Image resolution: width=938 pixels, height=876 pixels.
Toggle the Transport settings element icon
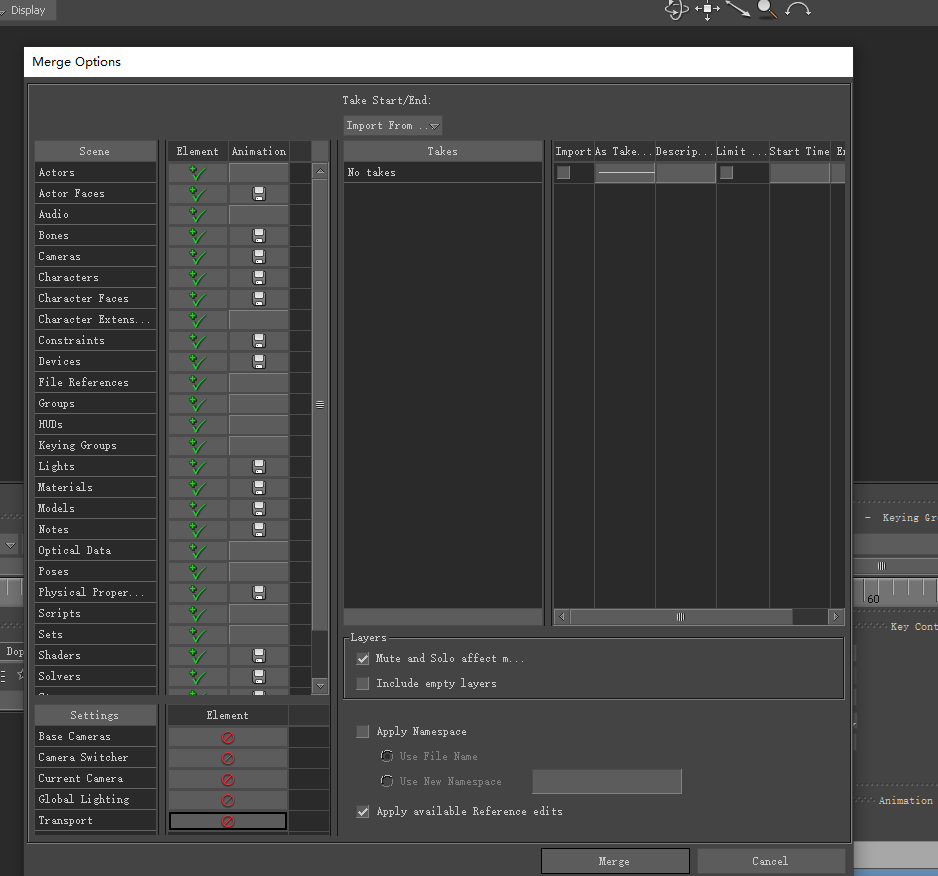point(227,821)
